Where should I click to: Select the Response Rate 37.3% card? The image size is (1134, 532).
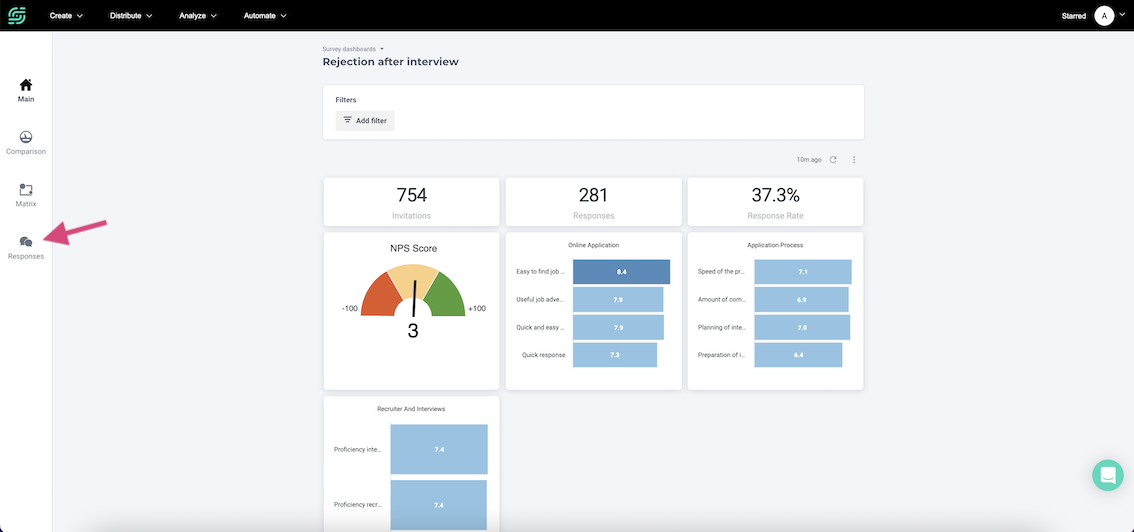pyautogui.click(x=775, y=202)
